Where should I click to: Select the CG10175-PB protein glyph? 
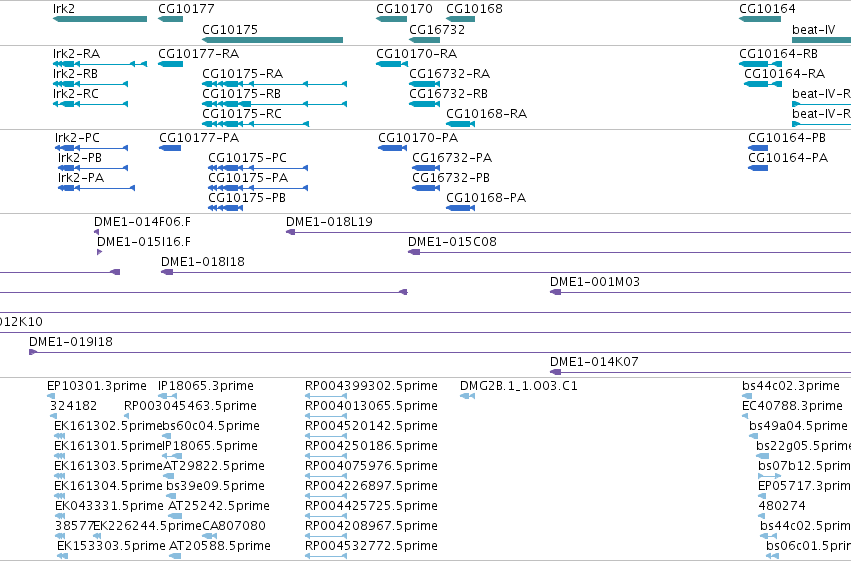point(225,208)
